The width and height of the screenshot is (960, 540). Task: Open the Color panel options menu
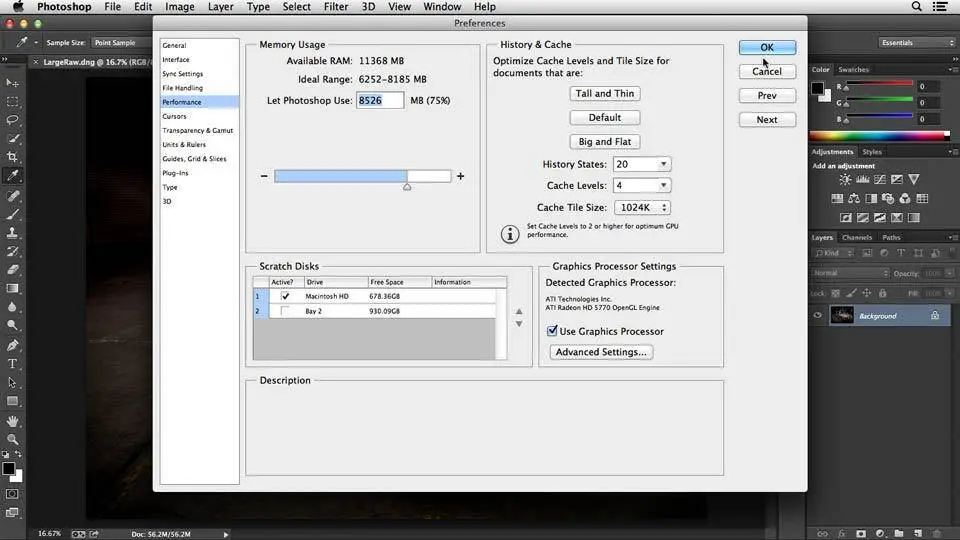coord(951,70)
